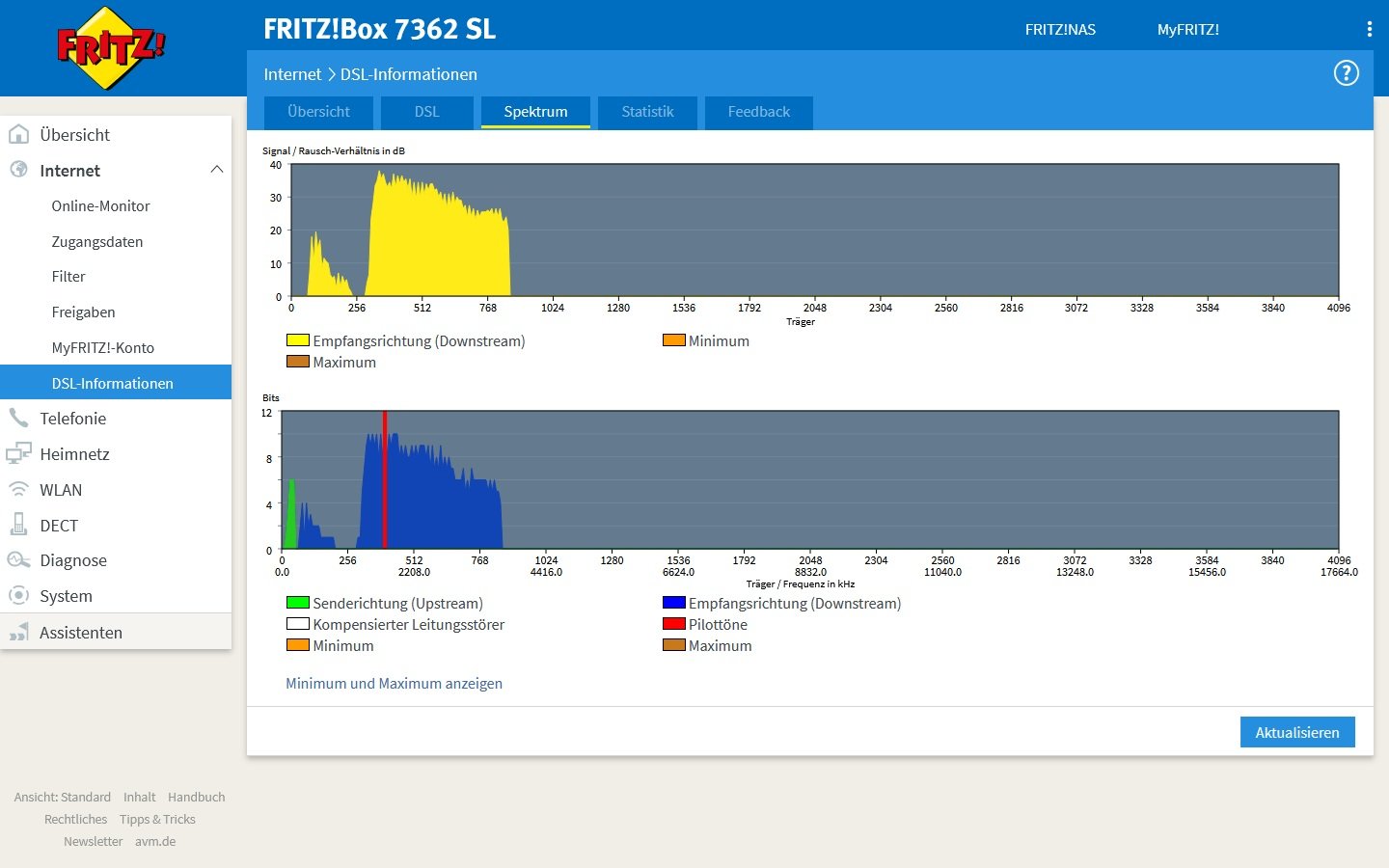
Task: Open Tipps & Tricks footer link
Action: [x=157, y=819]
